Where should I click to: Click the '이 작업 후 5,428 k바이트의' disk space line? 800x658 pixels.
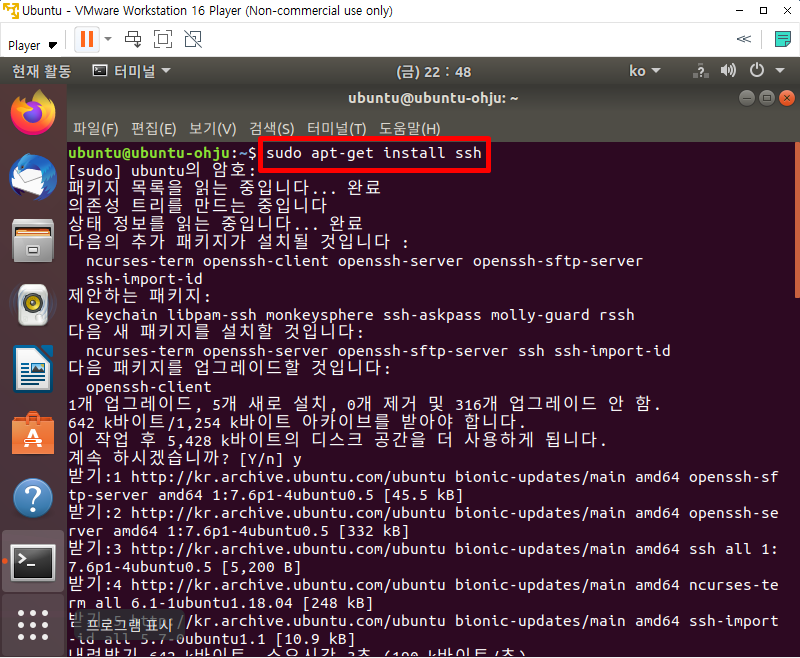(x=337, y=440)
